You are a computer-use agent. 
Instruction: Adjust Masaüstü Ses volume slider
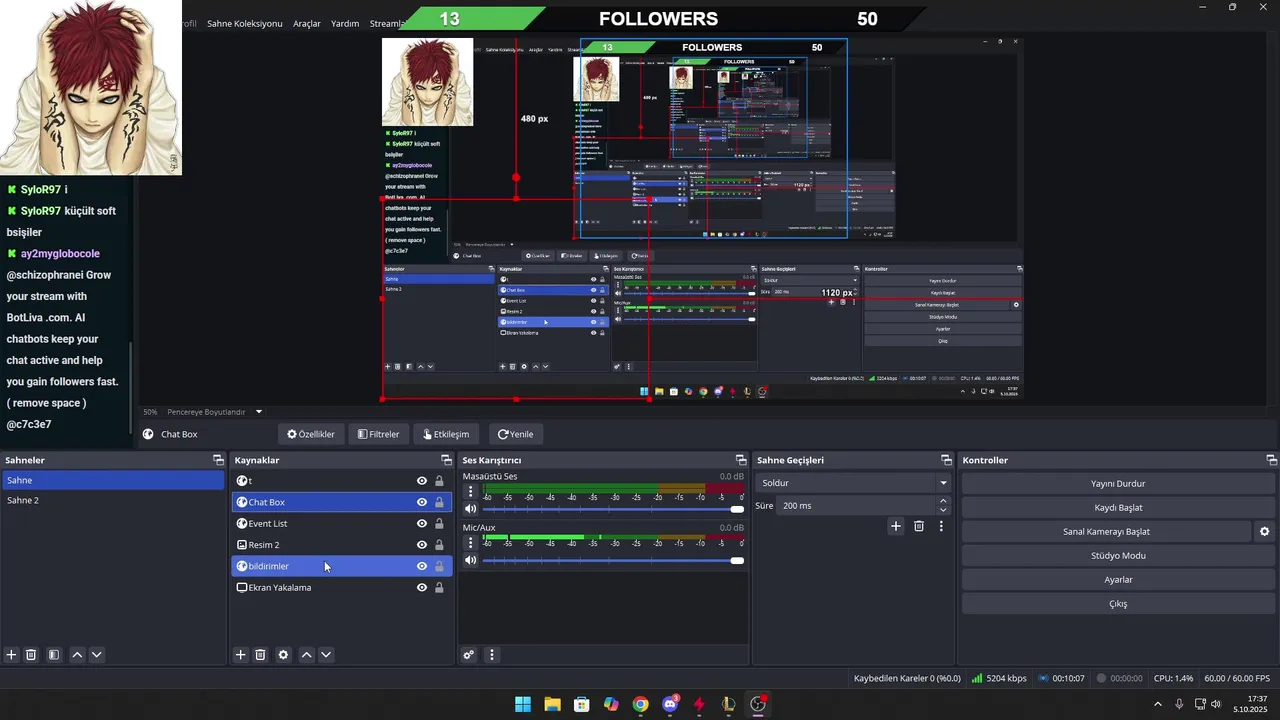click(613, 509)
